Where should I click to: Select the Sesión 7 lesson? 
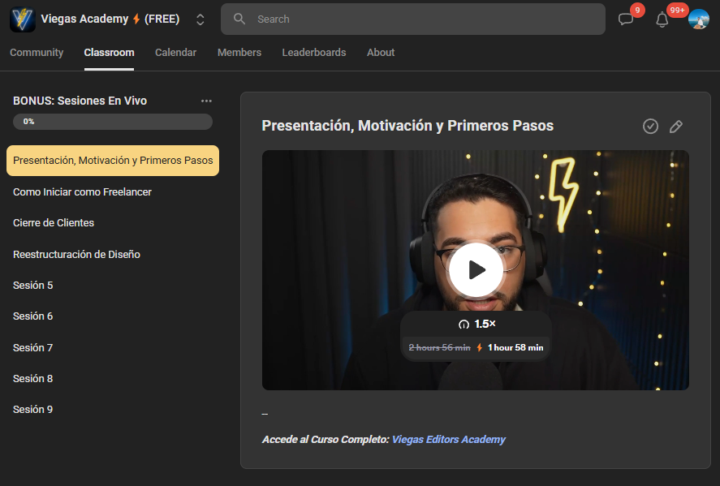click(33, 348)
